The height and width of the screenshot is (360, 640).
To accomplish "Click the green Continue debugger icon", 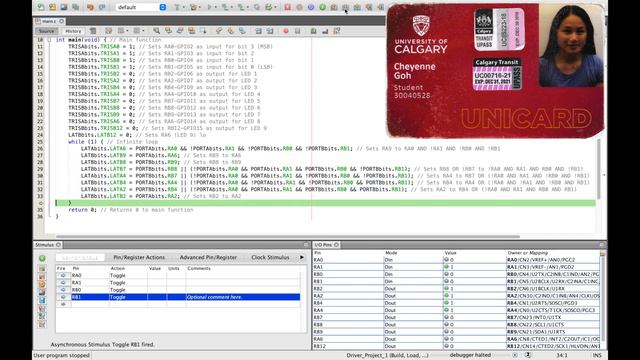I will (322, 7).
